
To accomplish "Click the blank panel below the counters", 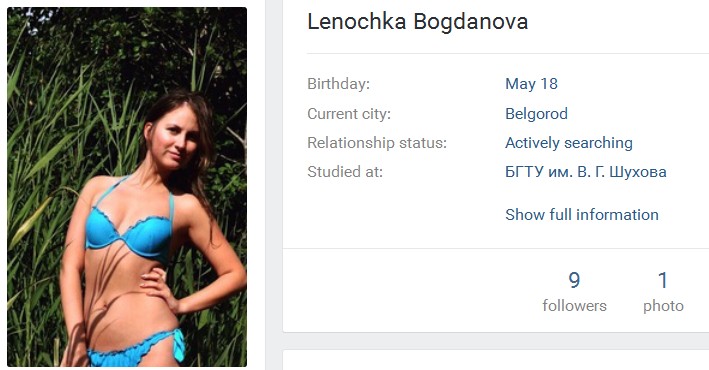I will click(496, 360).
